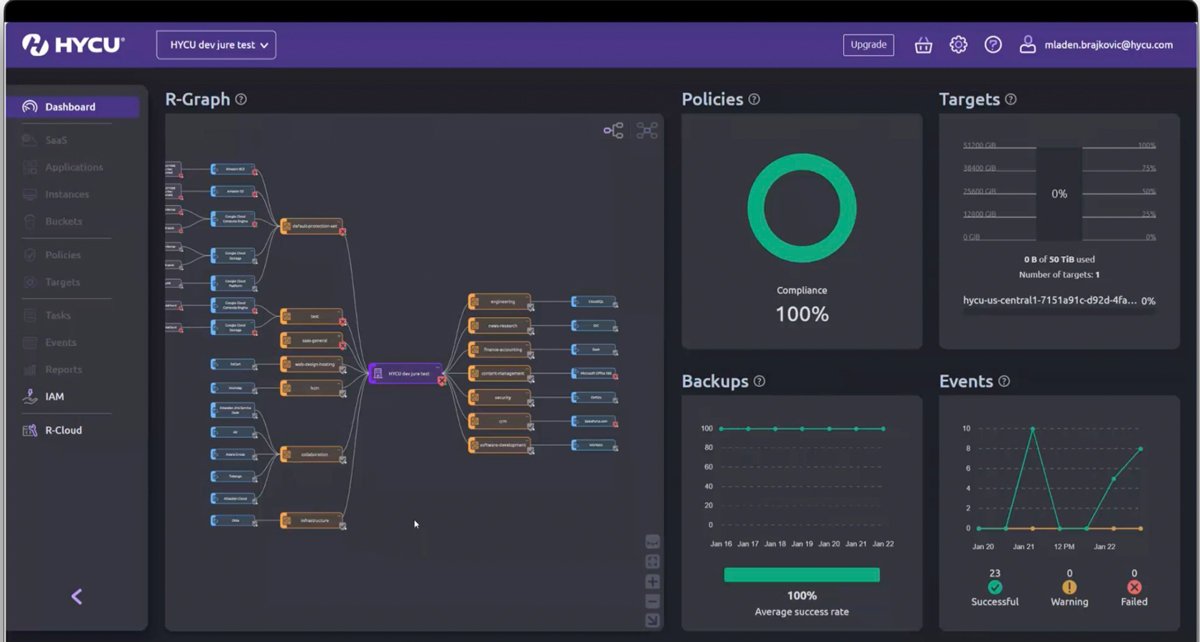Select the hycu-us-central1 target entry
Screen dimensions: 1200x642
tap(1050, 300)
